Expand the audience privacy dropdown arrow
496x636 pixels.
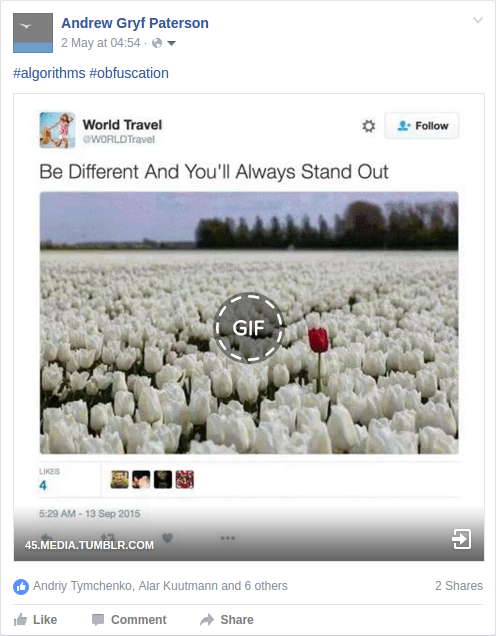(172, 43)
